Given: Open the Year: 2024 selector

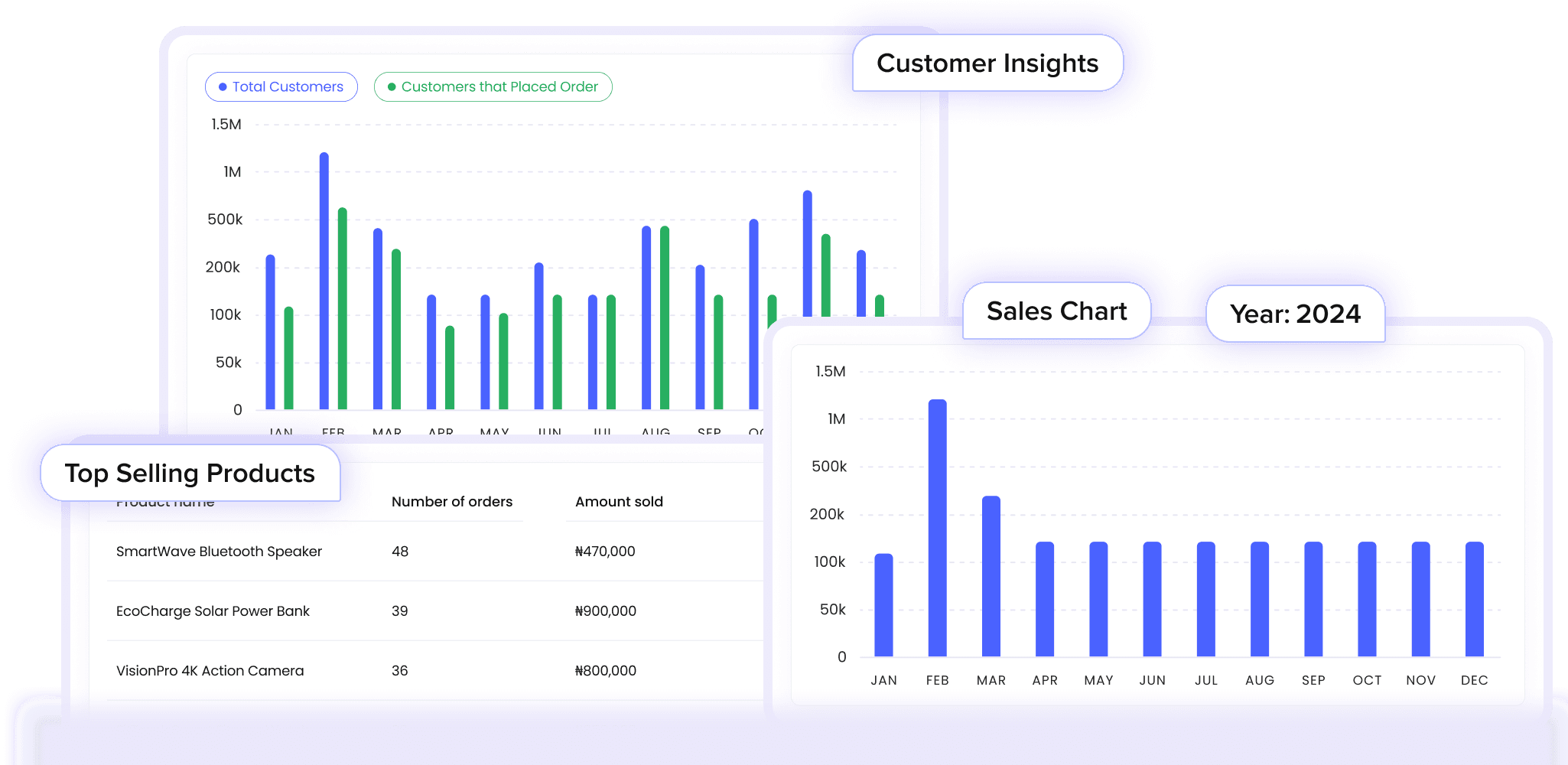Looking at the screenshot, I should click(1295, 314).
